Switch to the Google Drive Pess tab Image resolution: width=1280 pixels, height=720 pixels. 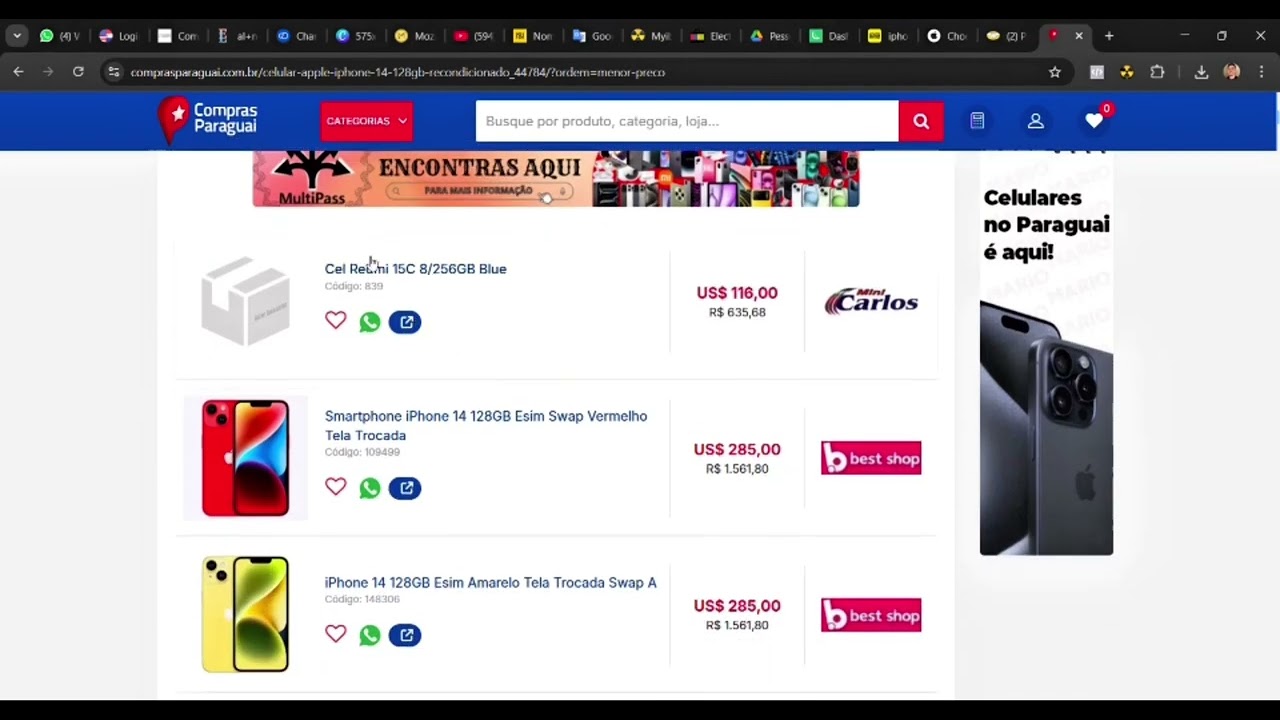coord(770,36)
